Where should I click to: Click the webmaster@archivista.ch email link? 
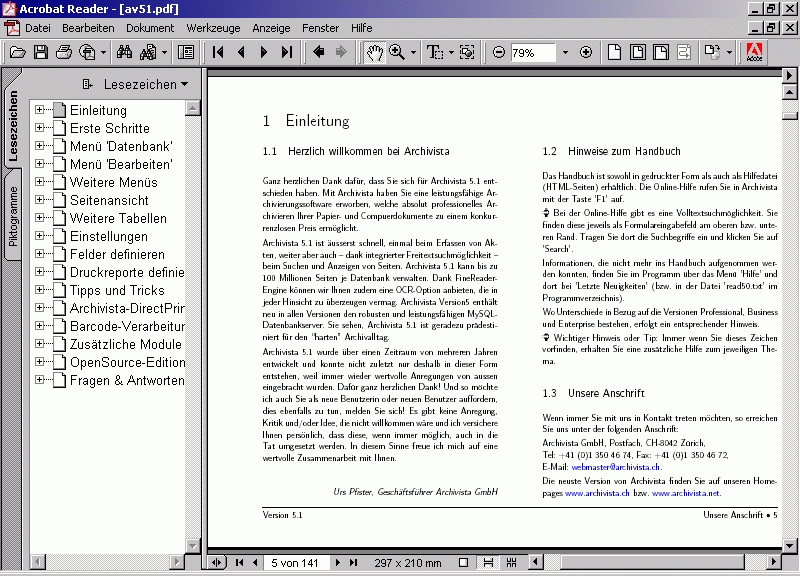pos(616,467)
